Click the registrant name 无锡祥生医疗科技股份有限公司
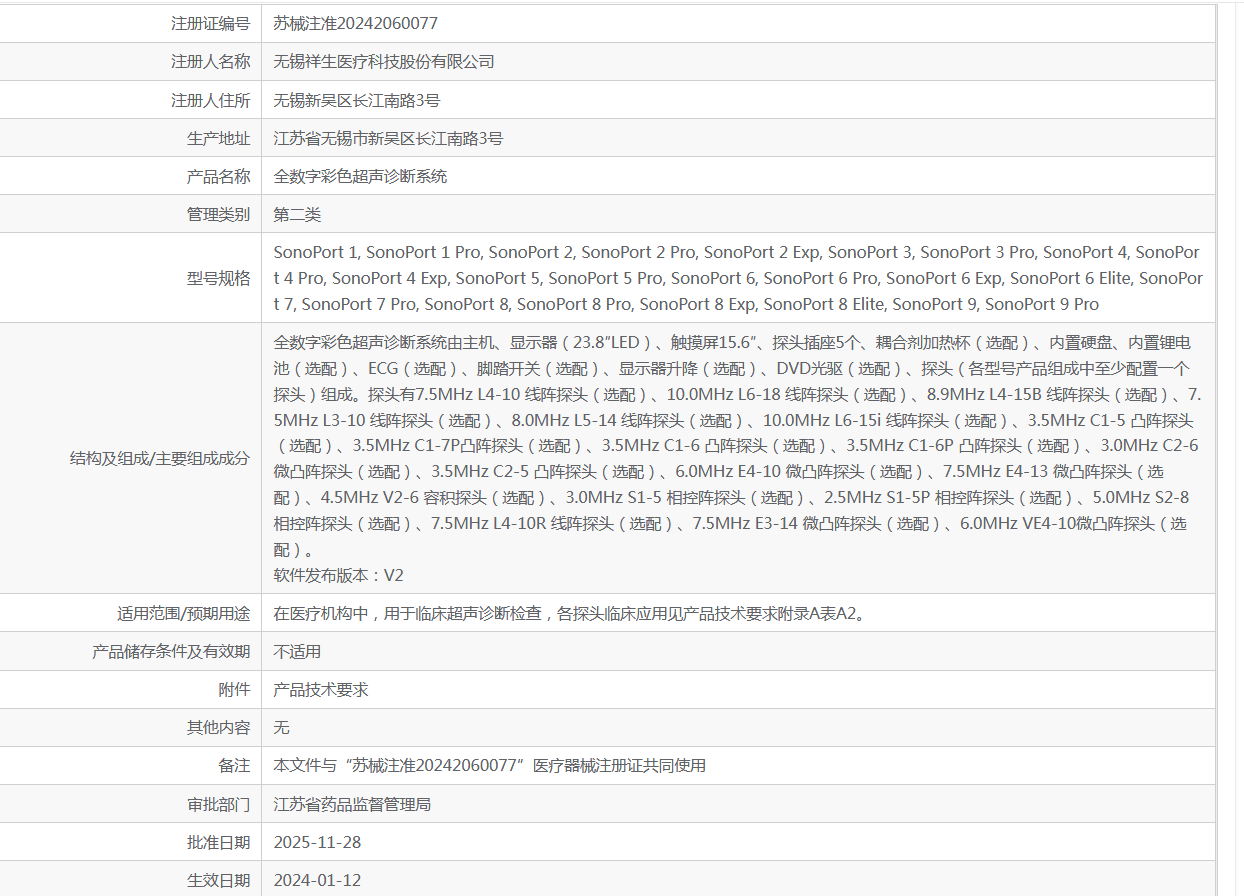The image size is (1244, 896). click(384, 62)
